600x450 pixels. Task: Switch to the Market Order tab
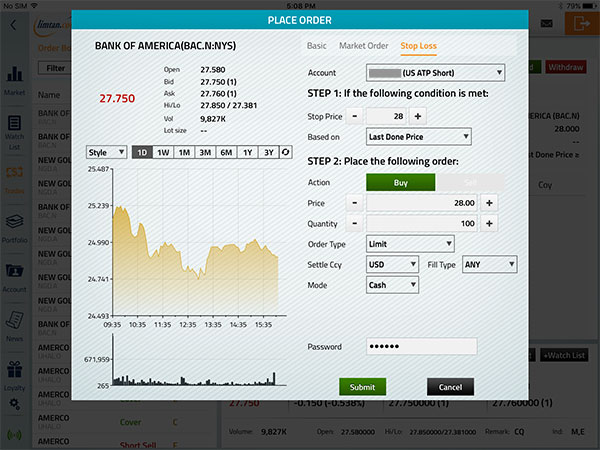364,46
